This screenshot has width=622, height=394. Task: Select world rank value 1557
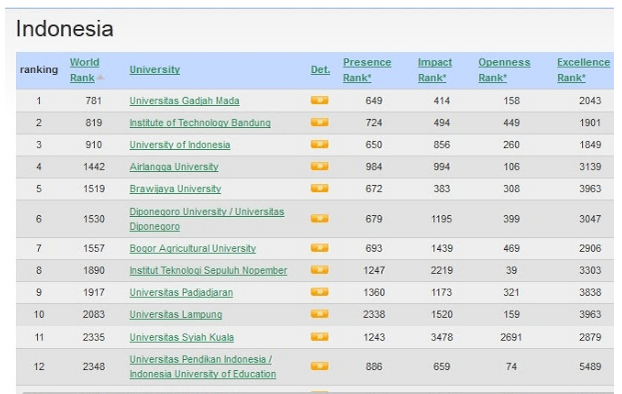[94, 248]
